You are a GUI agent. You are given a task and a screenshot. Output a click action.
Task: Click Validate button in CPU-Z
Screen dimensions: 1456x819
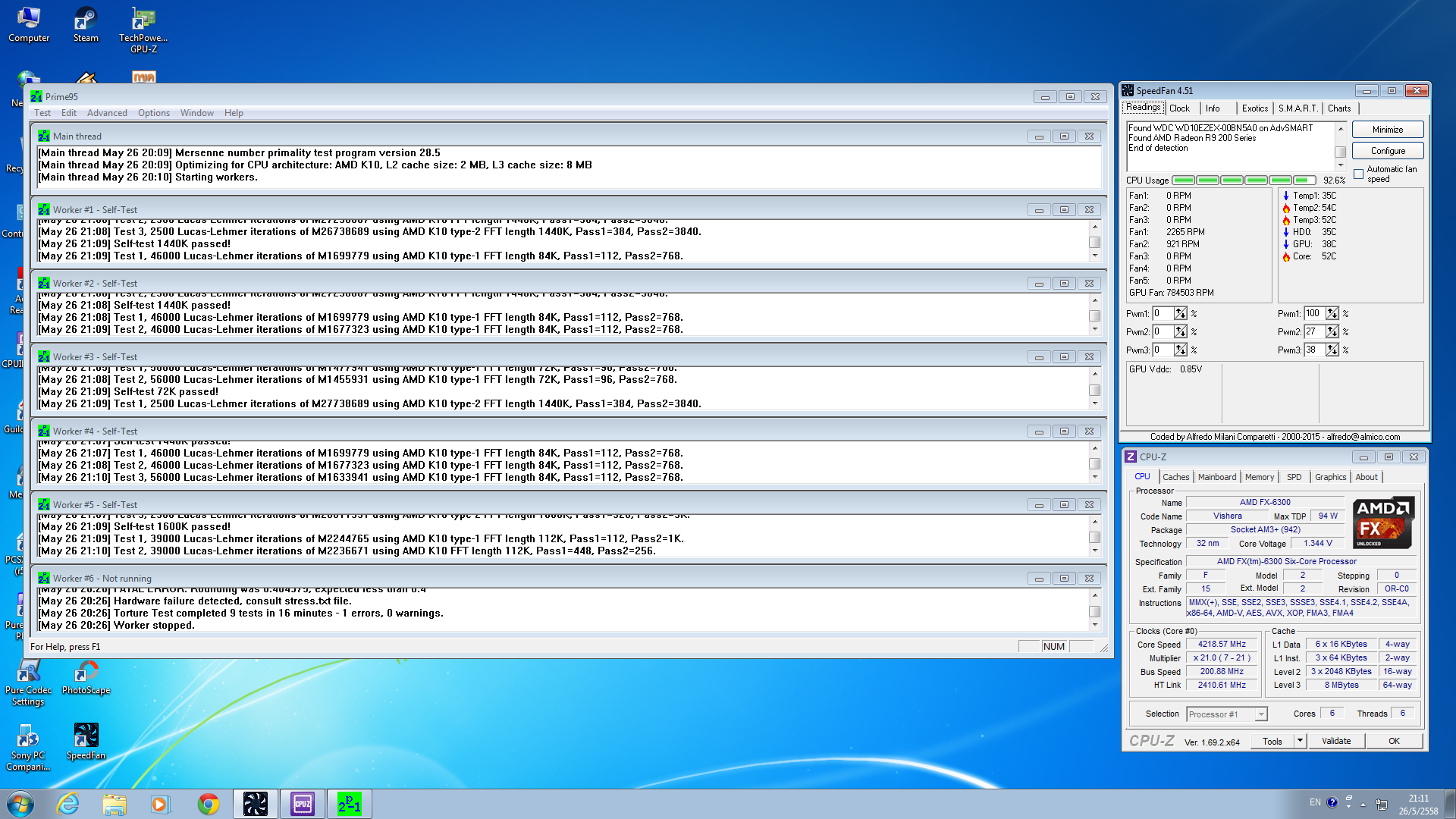(x=1335, y=741)
